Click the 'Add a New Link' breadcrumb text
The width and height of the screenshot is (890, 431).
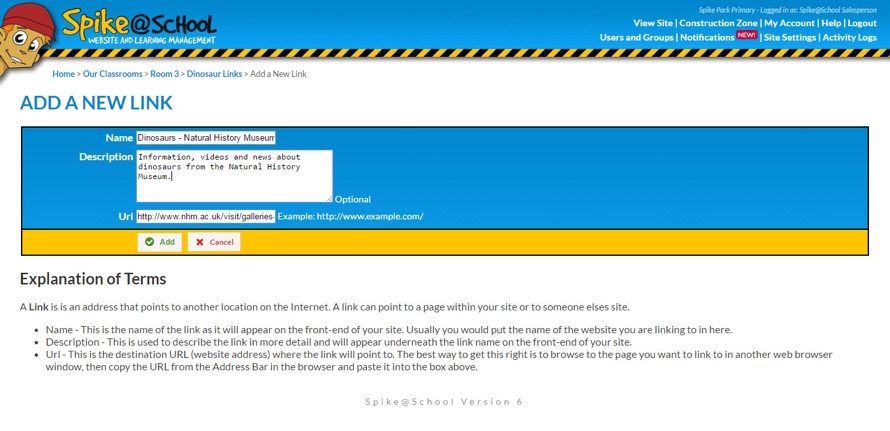(x=278, y=74)
